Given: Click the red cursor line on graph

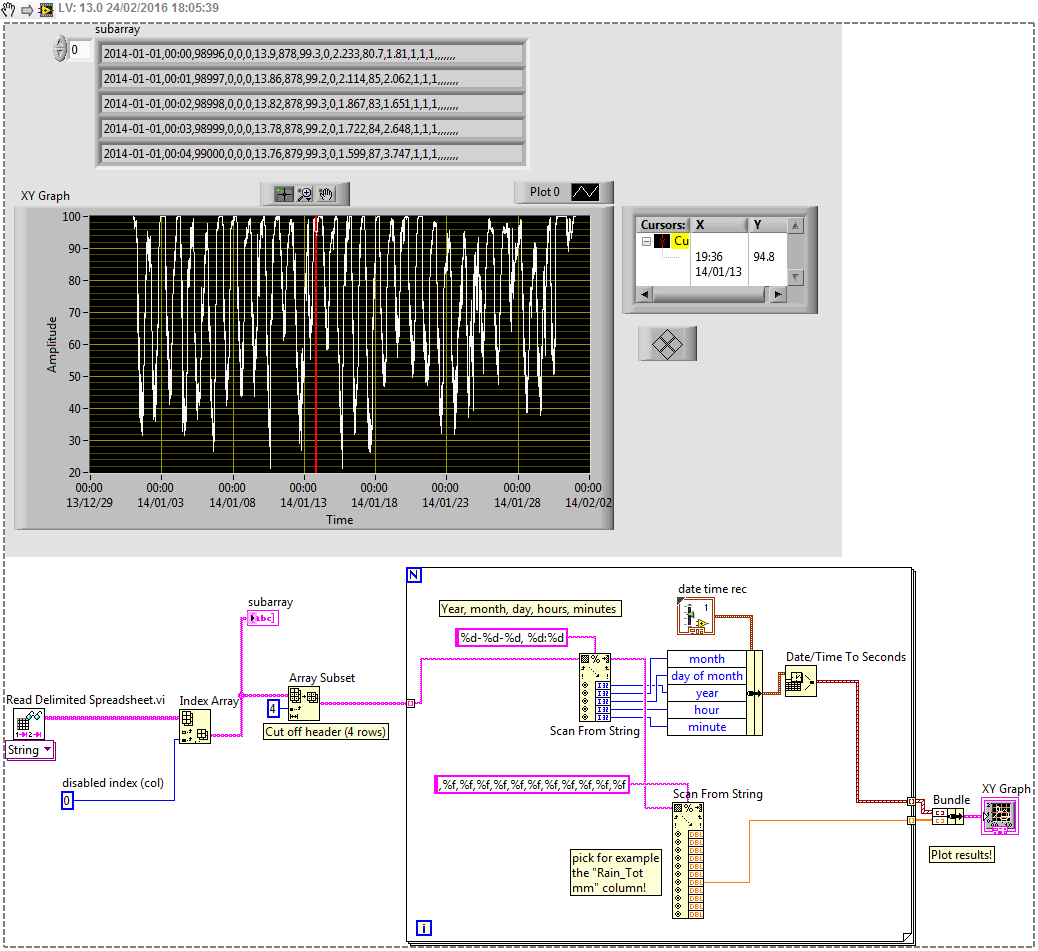Looking at the screenshot, I should (316, 344).
